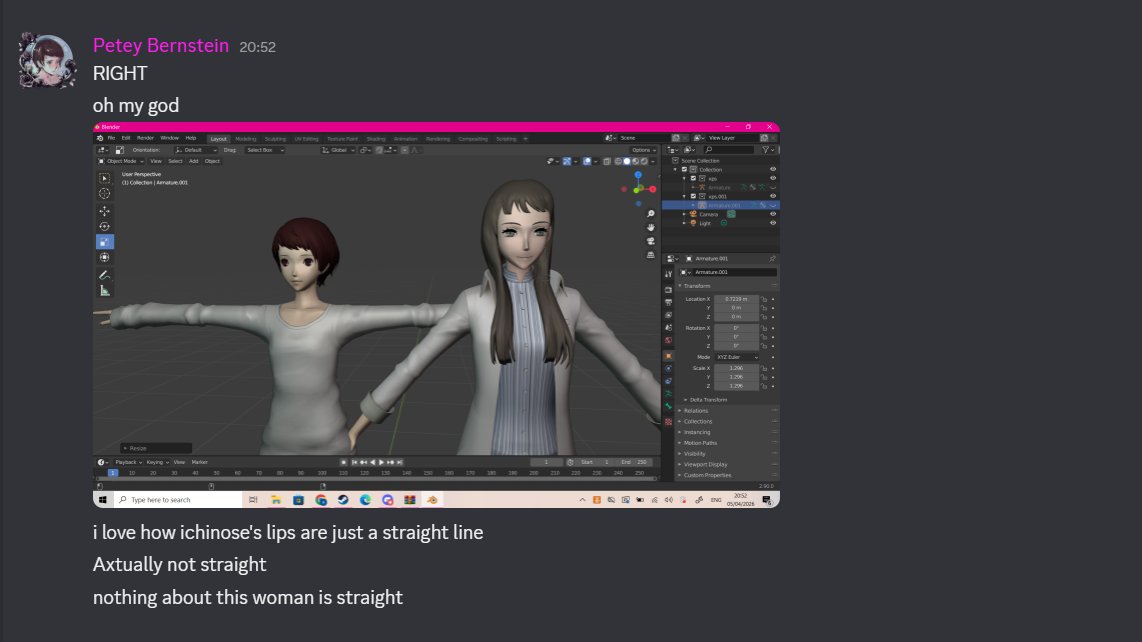Screen dimensions: 1142x642
Task: Open the Render properties tab icon
Action: point(669,289)
